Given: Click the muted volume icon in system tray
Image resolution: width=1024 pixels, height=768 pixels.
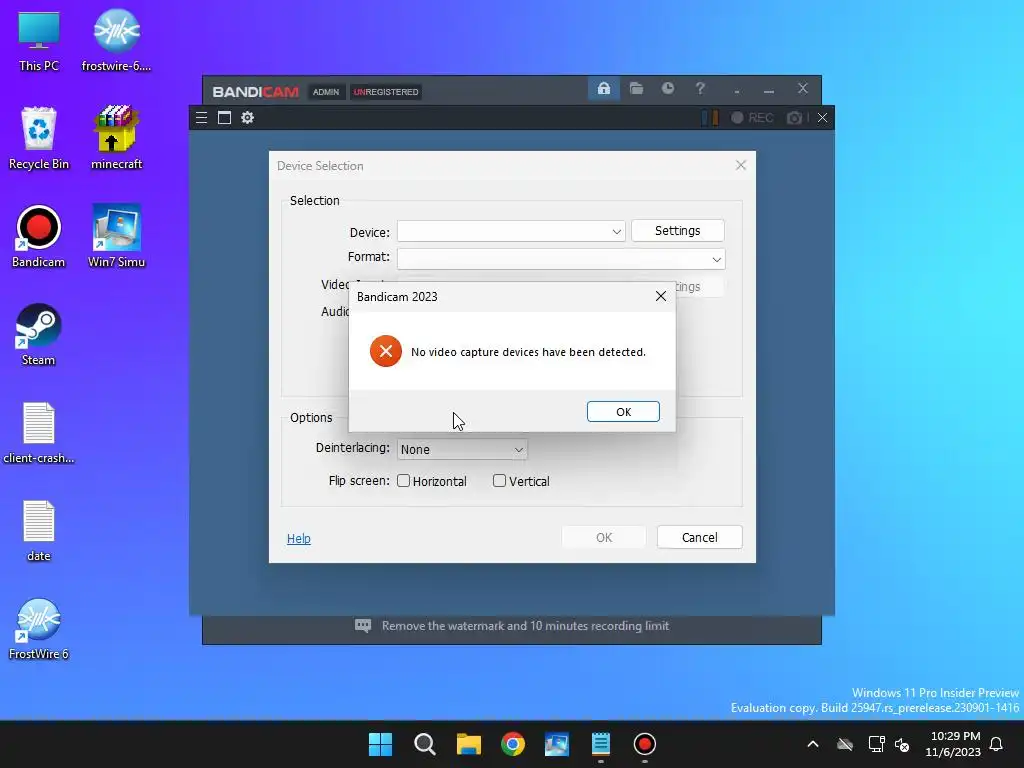Looking at the screenshot, I should click(903, 744).
